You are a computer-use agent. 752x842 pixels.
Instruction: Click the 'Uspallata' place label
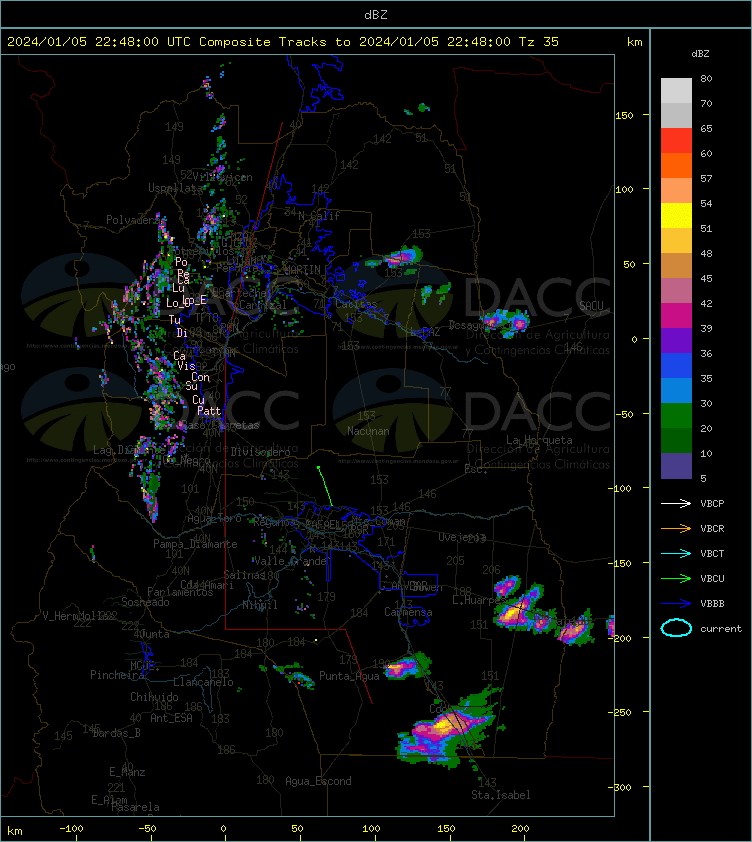pos(176,188)
